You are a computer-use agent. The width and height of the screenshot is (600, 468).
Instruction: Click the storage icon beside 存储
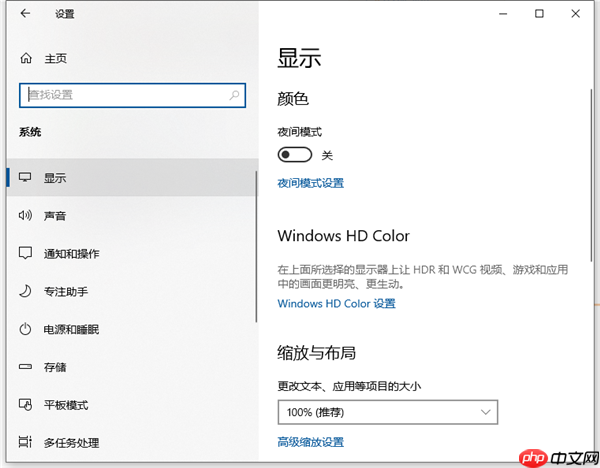coord(25,367)
